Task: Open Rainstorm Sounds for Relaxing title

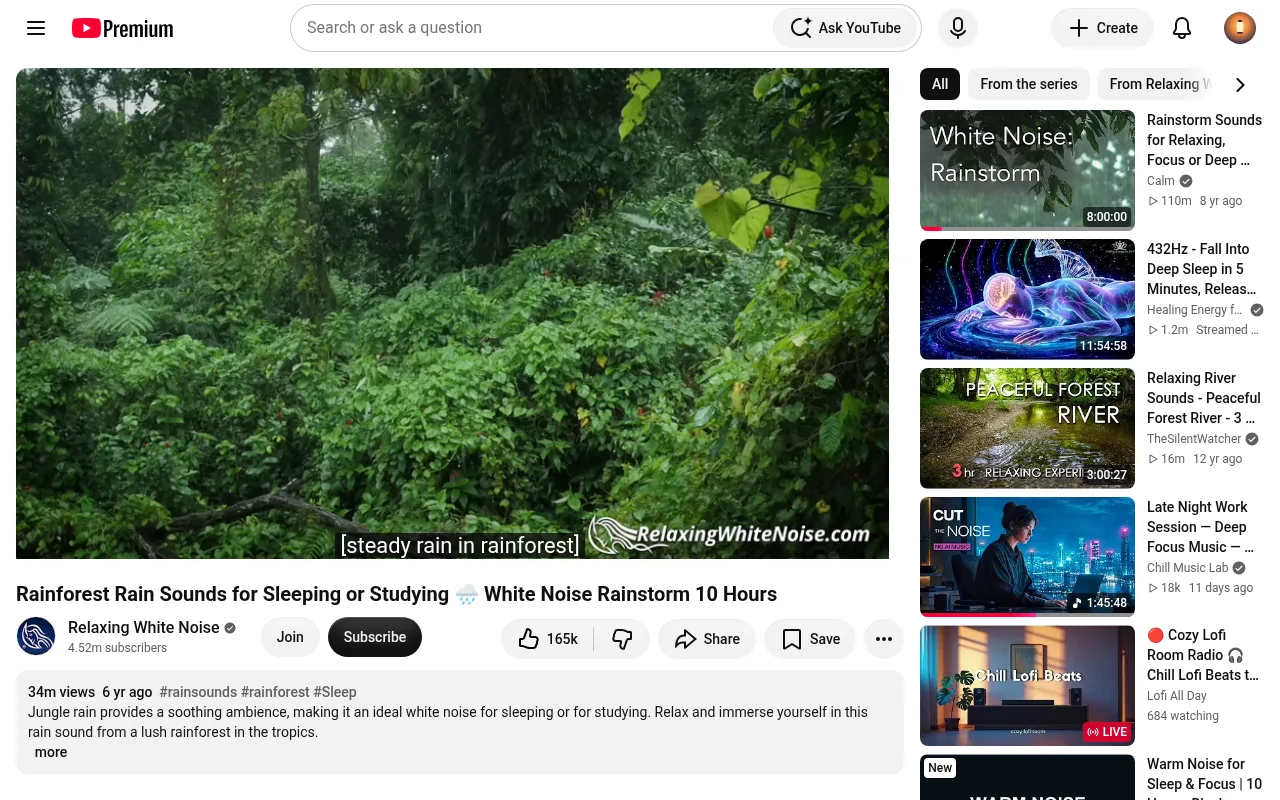Action: coord(1204,140)
